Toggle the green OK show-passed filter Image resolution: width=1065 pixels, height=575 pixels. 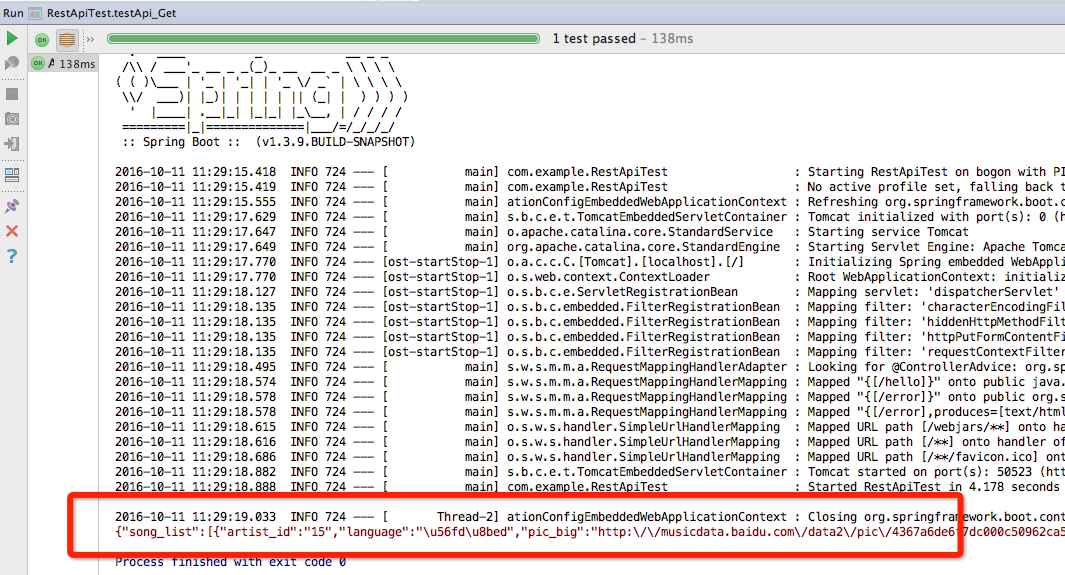coord(42,40)
